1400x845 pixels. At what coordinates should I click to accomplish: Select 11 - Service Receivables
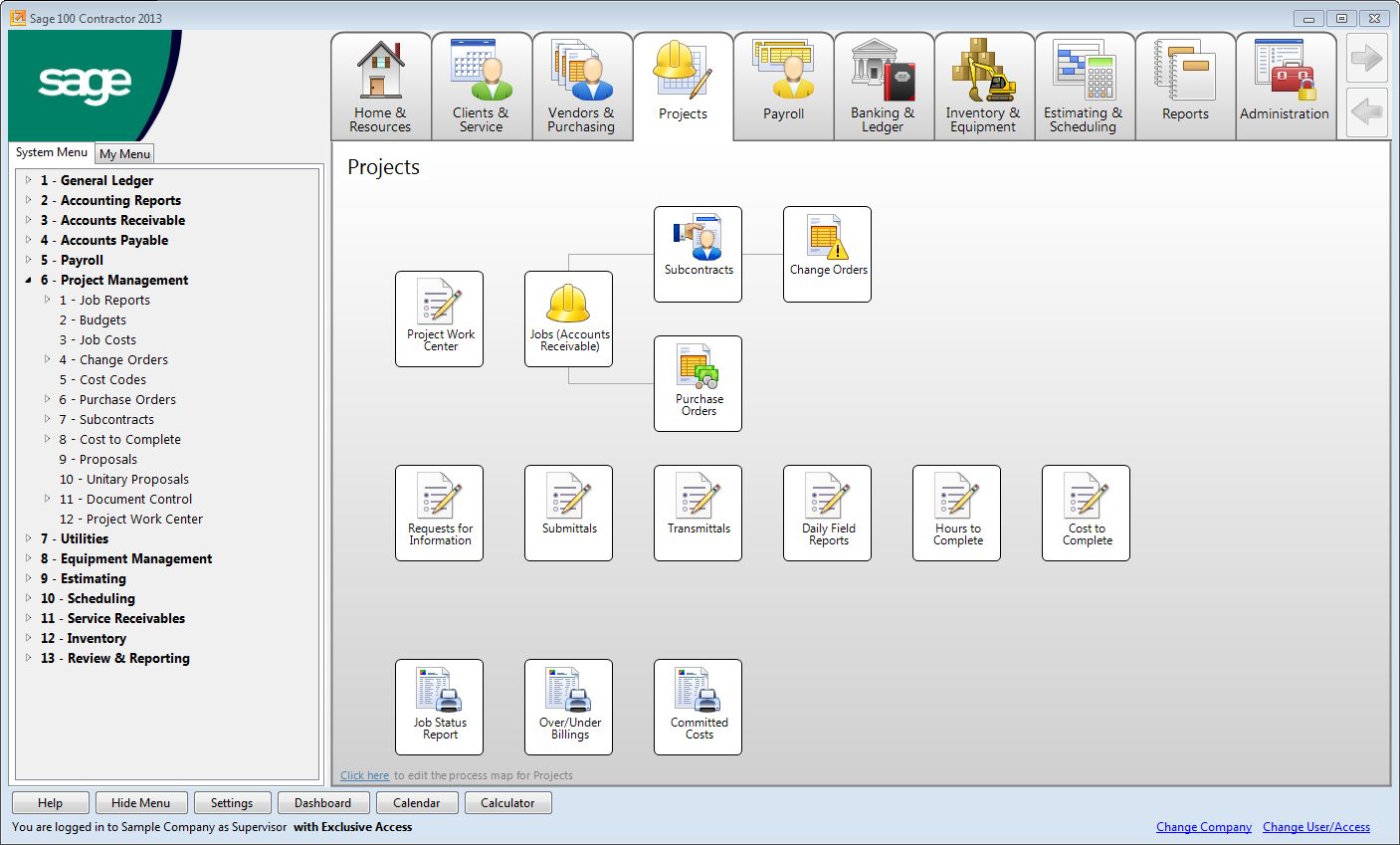click(x=112, y=618)
